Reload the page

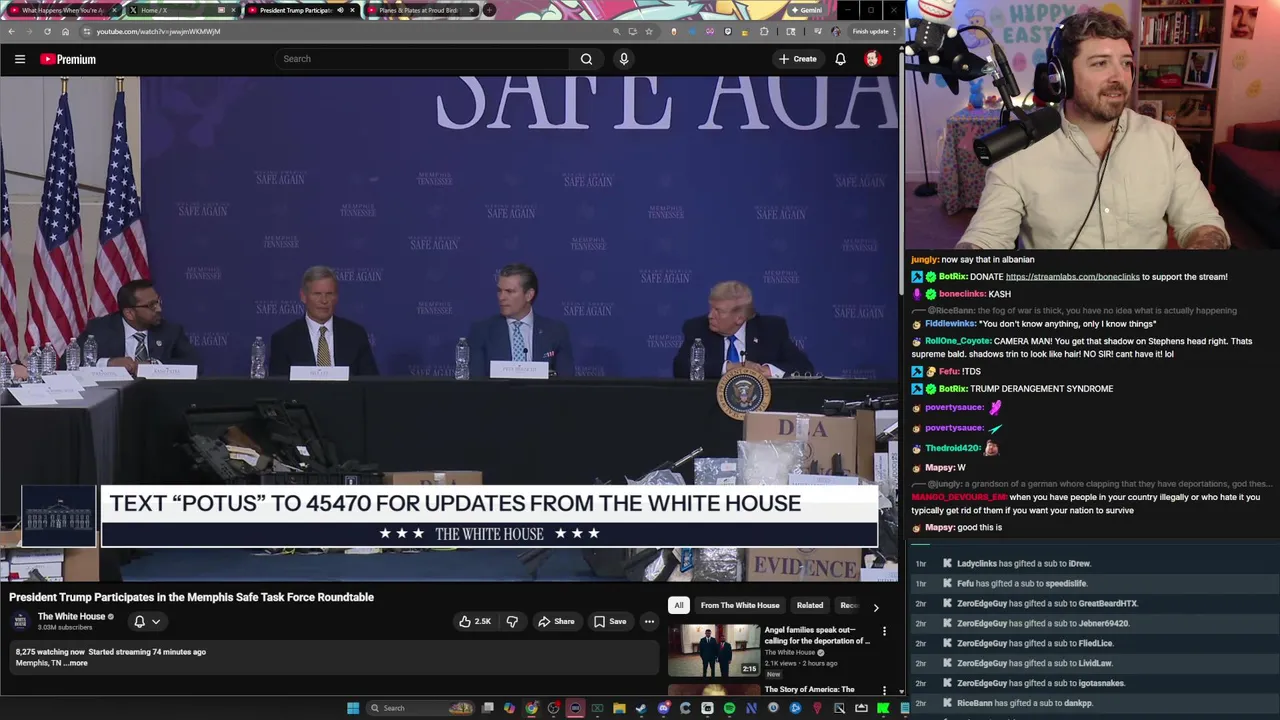click(x=47, y=31)
